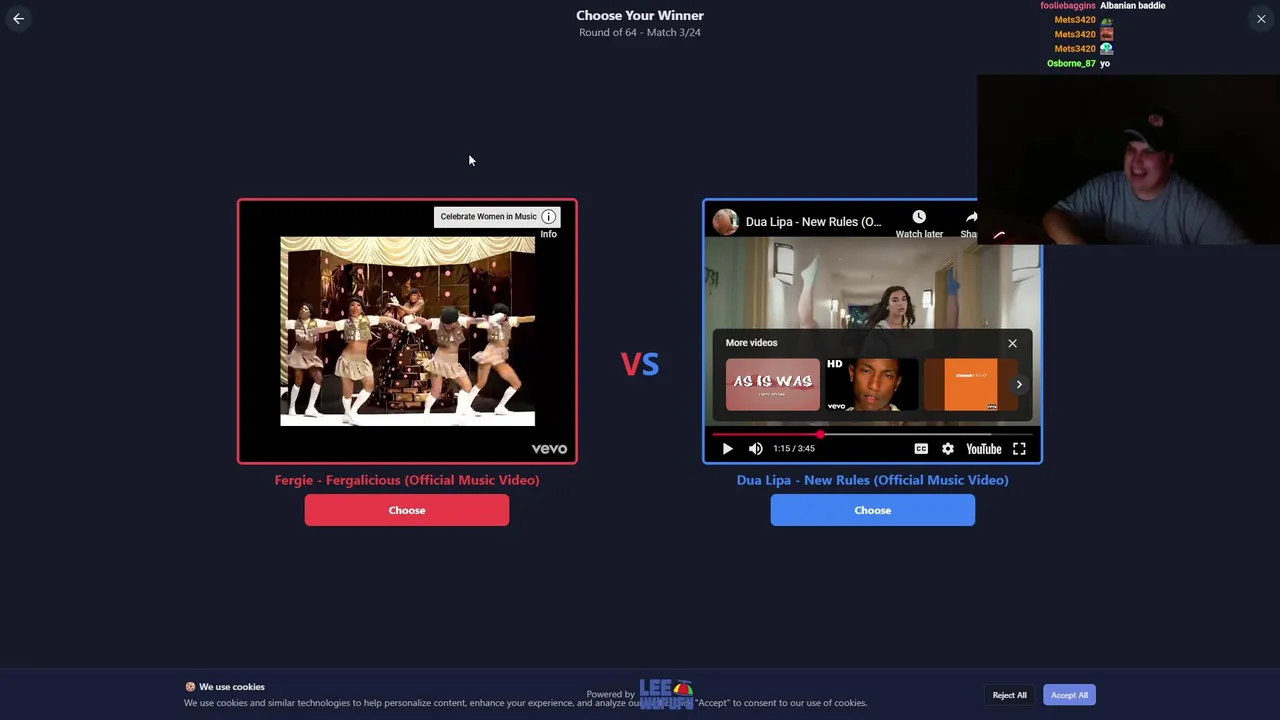Play the Dua Lipa video
1280x720 pixels.
point(727,449)
